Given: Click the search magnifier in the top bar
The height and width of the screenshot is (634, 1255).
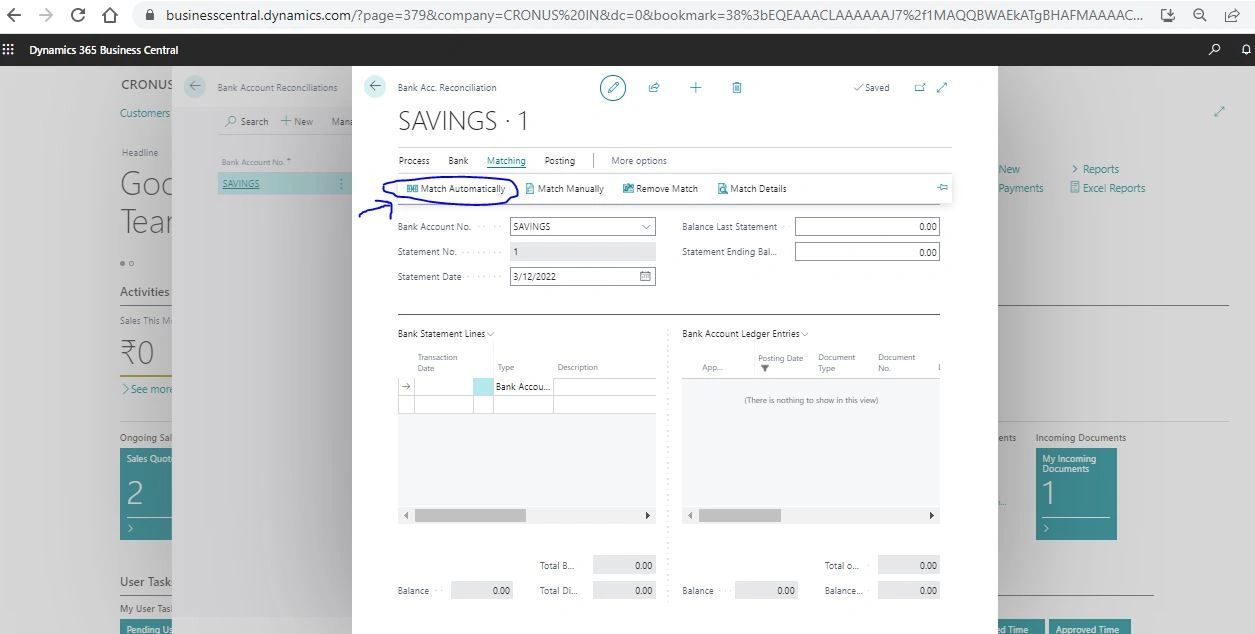Looking at the screenshot, I should coord(1214,49).
